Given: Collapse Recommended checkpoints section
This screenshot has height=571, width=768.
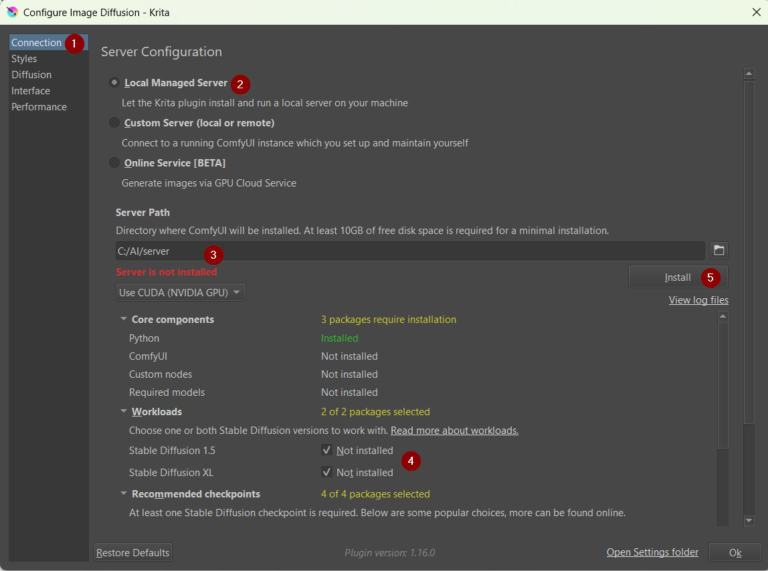Looking at the screenshot, I should (x=123, y=494).
